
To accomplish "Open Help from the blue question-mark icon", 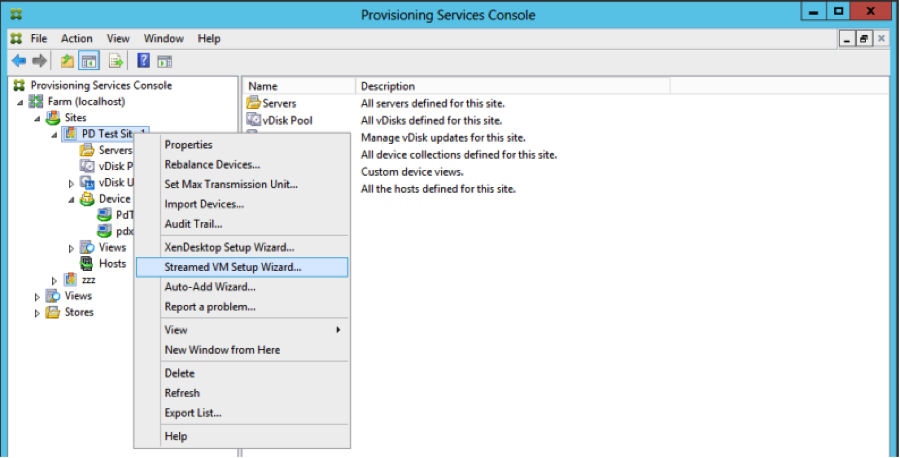I will [144, 61].
